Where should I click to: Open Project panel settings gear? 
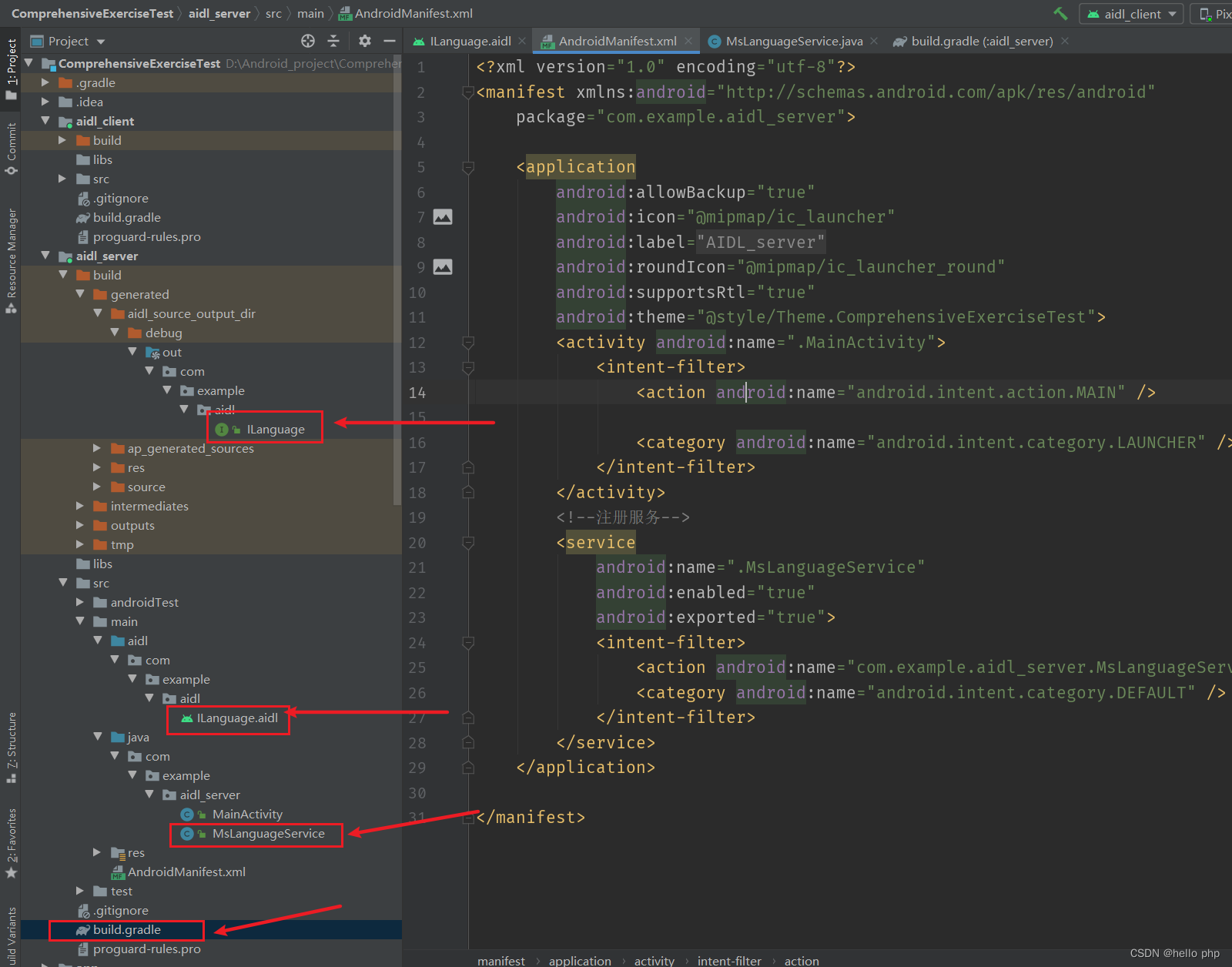click(365, 41)
